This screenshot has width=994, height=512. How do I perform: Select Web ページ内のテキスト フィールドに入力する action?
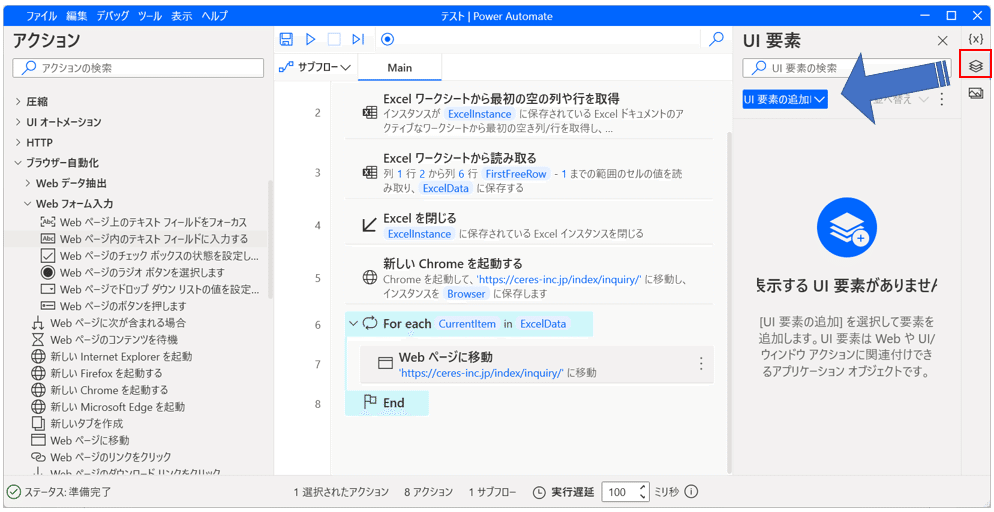[144, 239]
